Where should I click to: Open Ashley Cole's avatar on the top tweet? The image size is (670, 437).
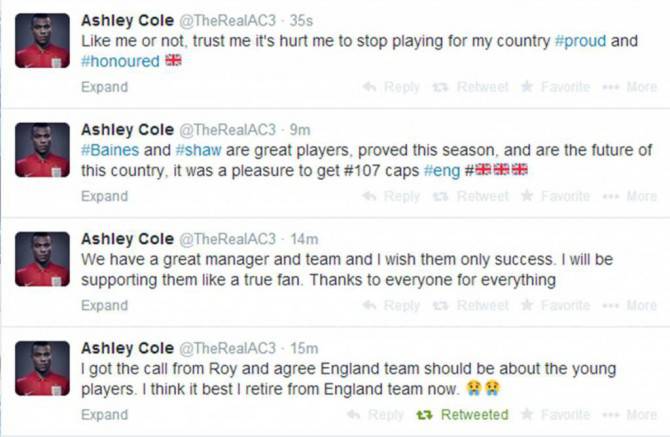(x=42, y=41)
